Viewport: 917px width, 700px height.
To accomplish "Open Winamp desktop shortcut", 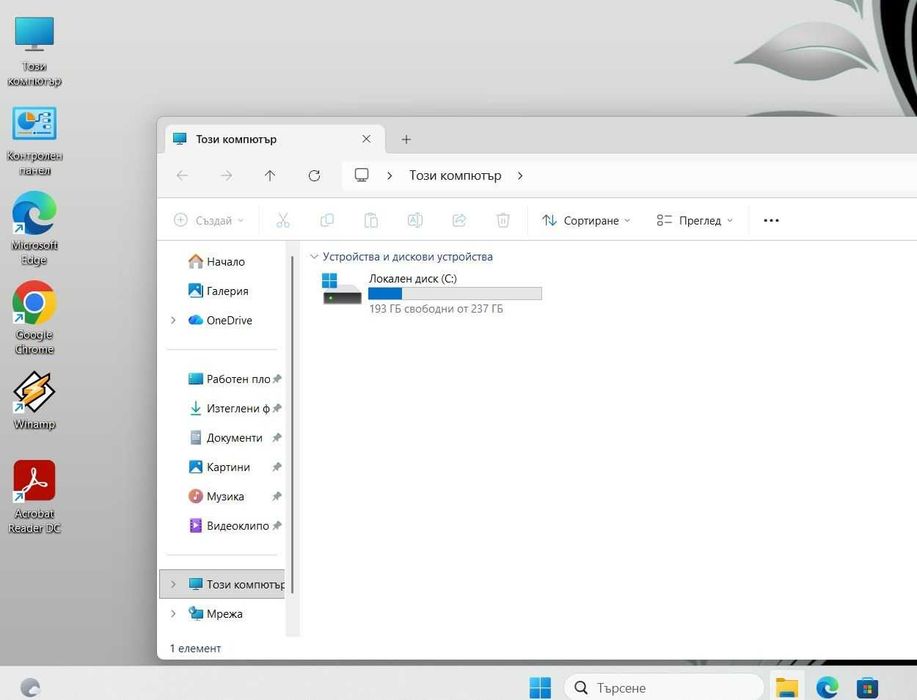I will 35,401.
